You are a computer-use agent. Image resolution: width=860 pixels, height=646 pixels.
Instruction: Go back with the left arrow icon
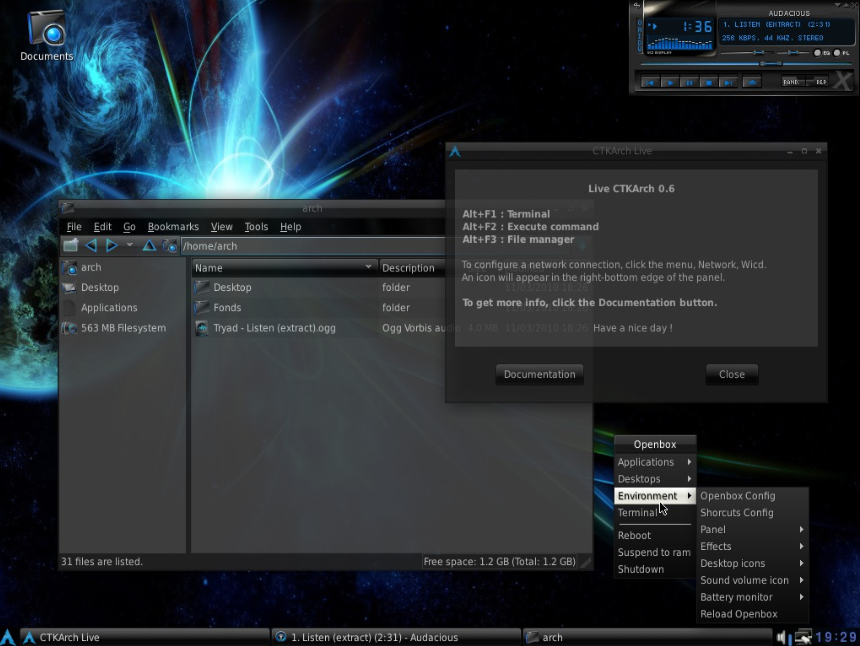point(91,246)
